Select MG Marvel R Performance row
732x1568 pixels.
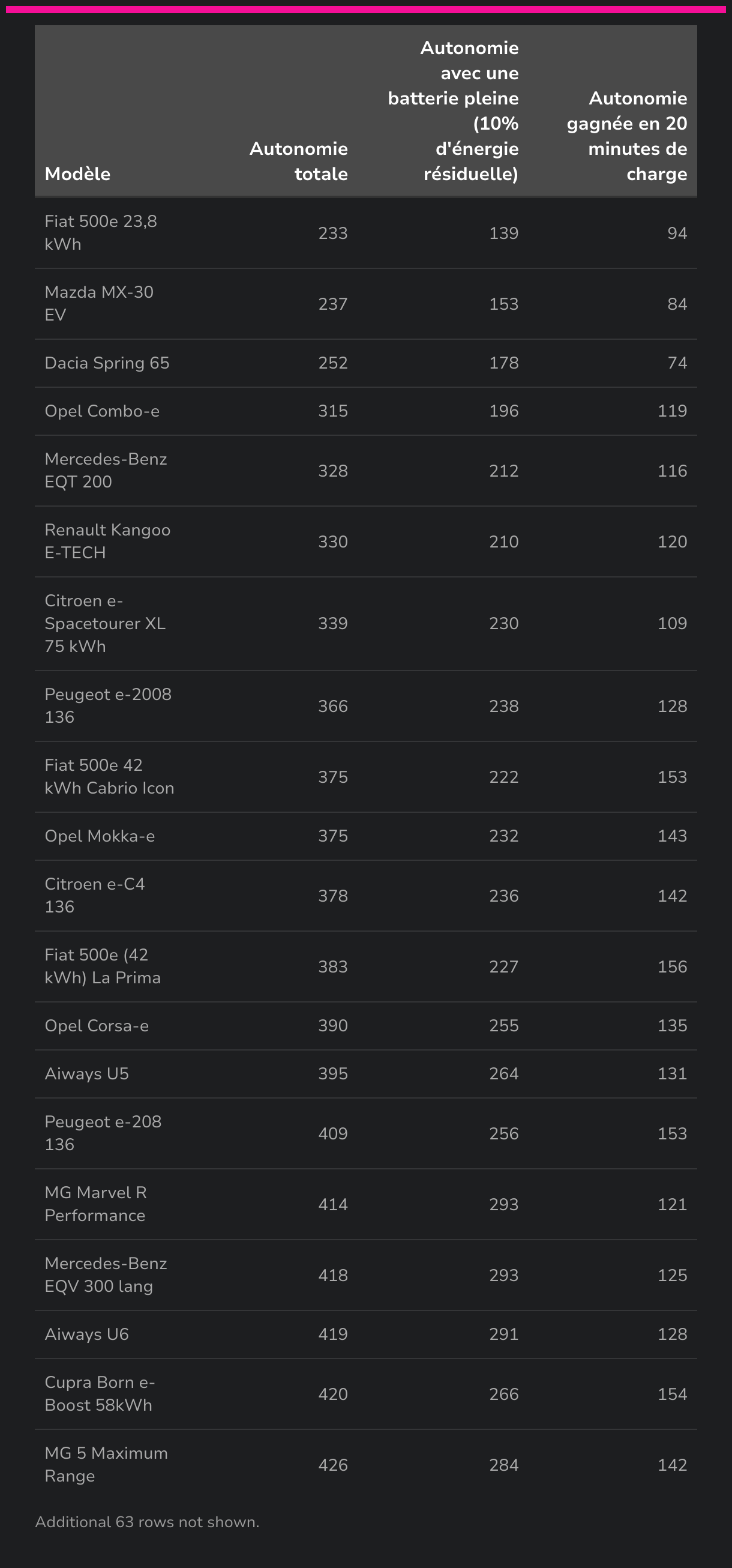pos(365,1204)
